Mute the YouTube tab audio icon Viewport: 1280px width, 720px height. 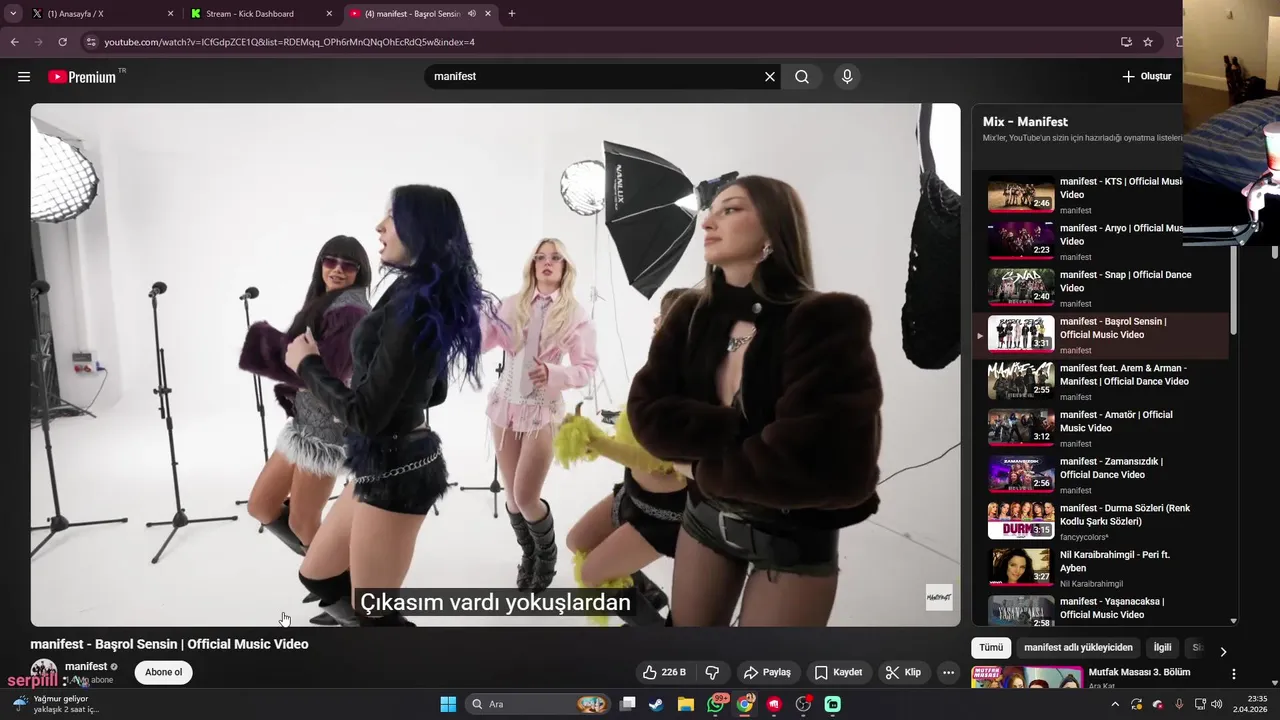(x=472, y=14)
